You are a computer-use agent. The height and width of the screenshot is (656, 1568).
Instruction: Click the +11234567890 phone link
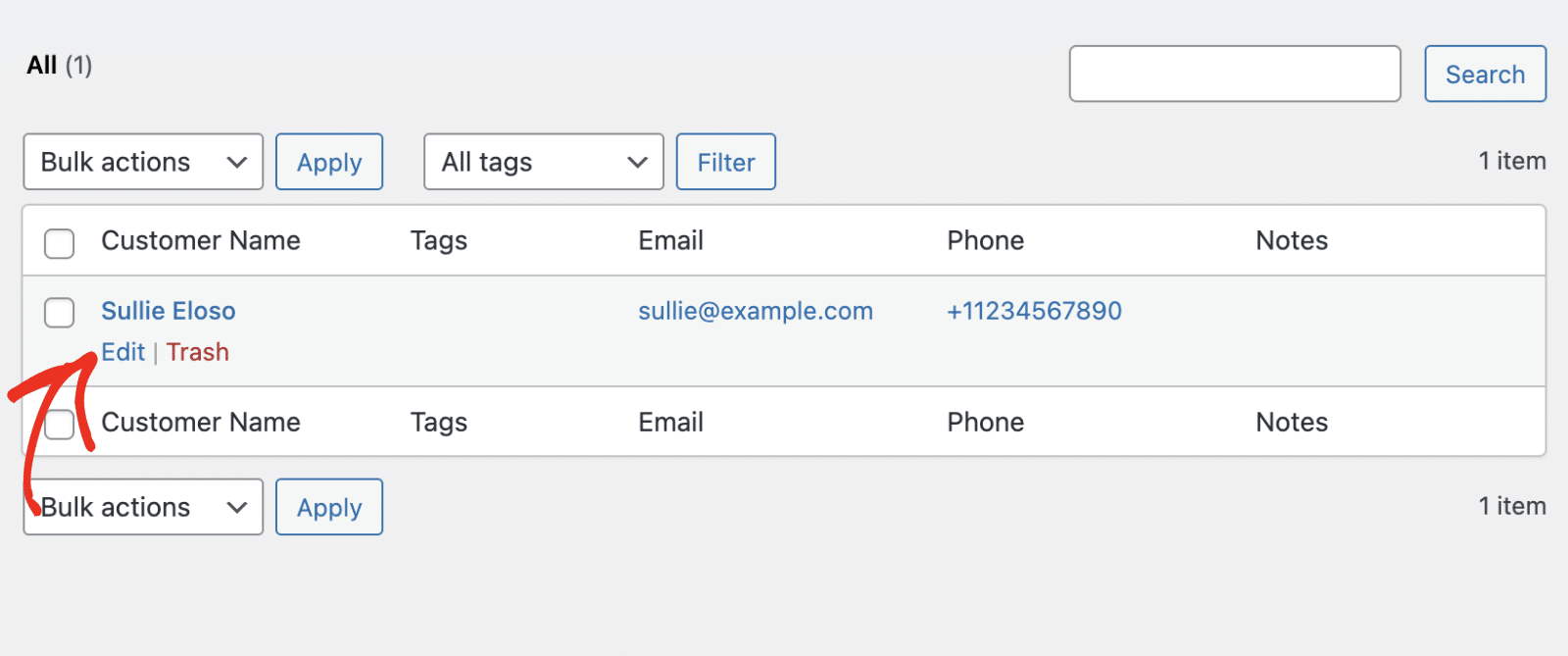click(1034, 311)
